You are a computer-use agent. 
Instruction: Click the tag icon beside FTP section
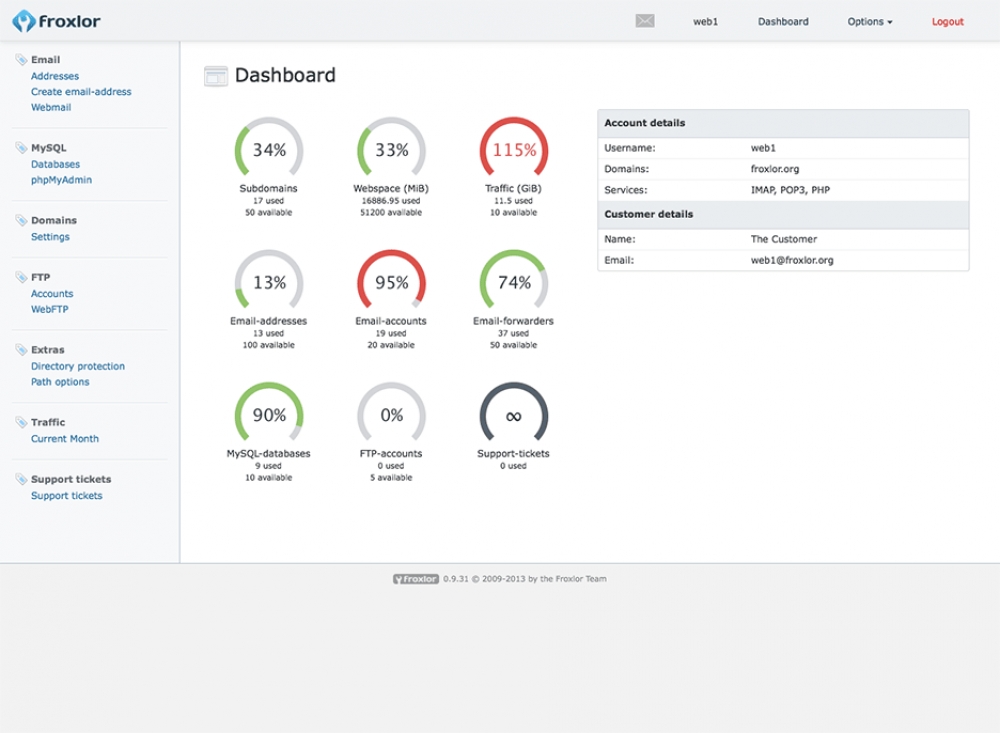point(22,277)
